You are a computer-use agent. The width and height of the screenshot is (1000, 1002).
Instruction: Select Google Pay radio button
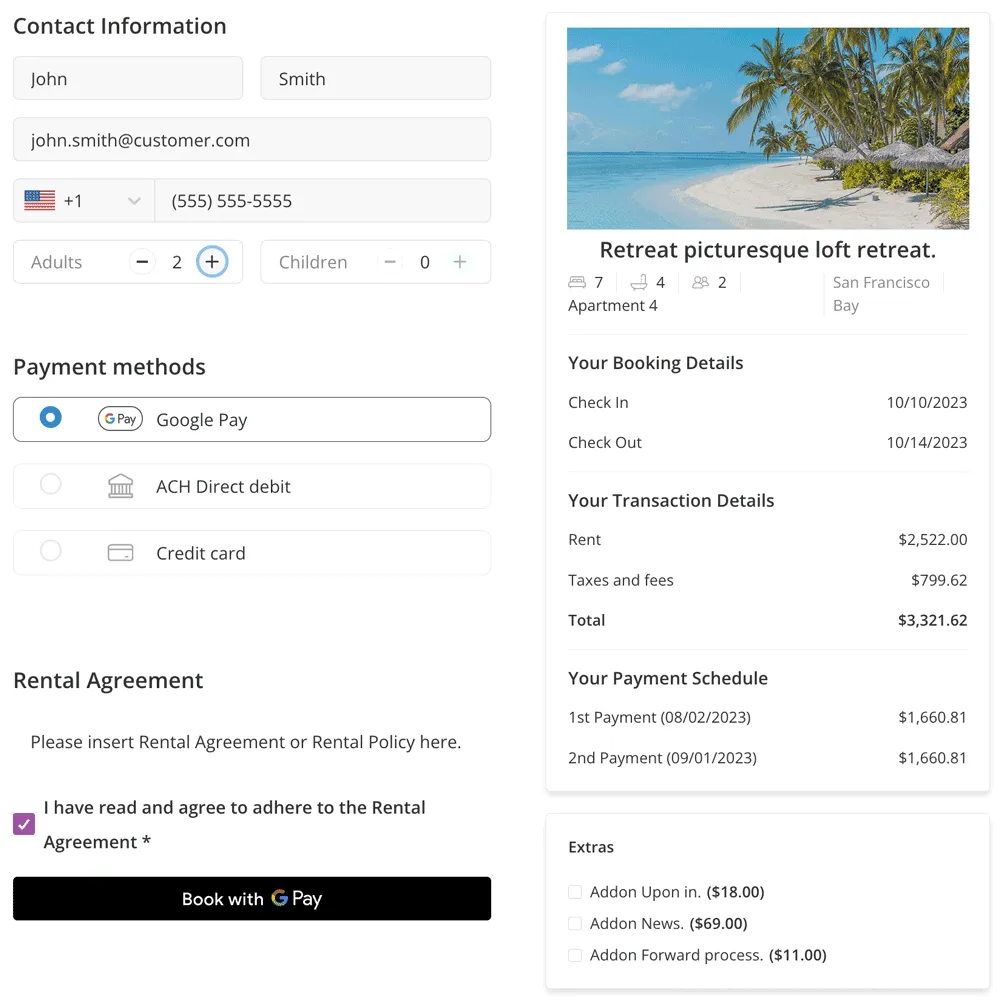[50, 418]
